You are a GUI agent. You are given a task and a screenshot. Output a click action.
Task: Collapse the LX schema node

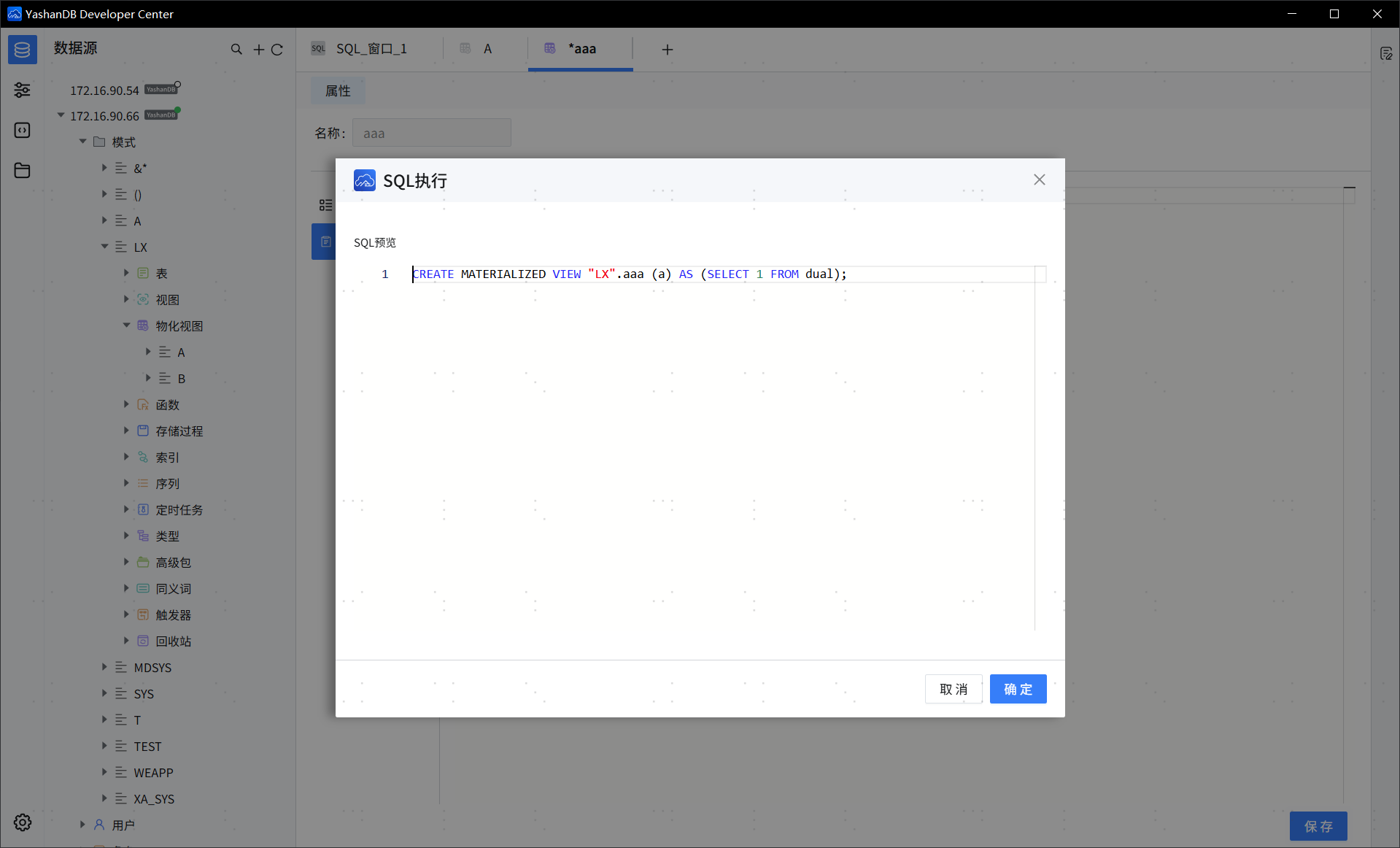(x=104, y=247)
